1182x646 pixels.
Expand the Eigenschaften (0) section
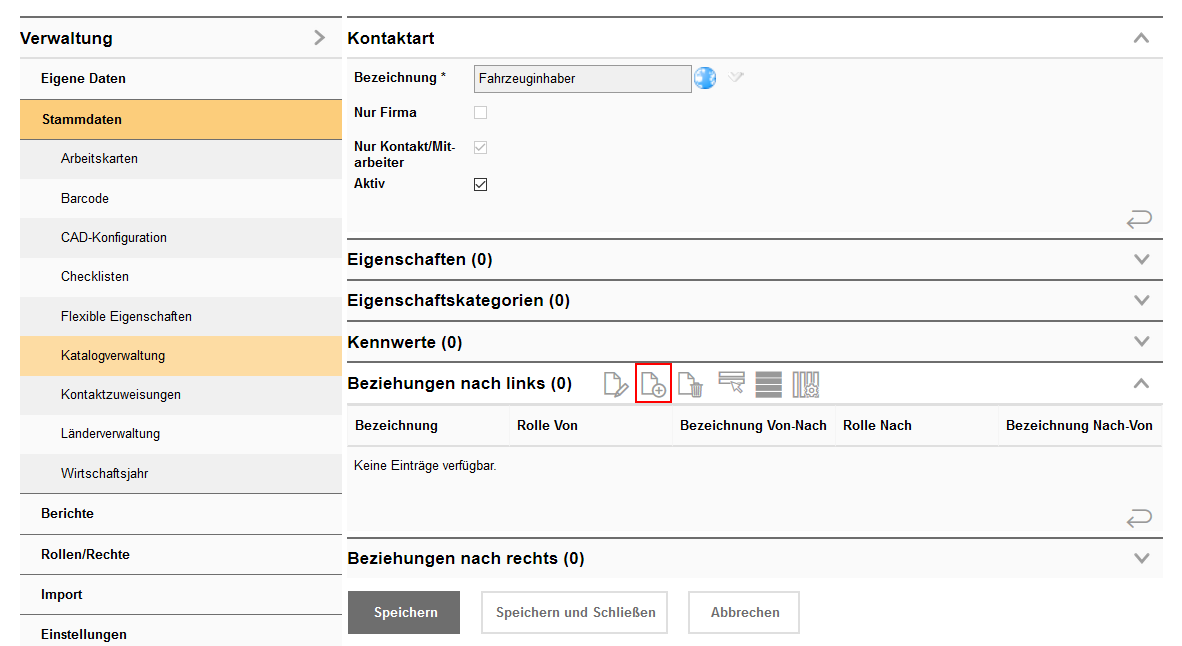click(x=1141, y=260)
